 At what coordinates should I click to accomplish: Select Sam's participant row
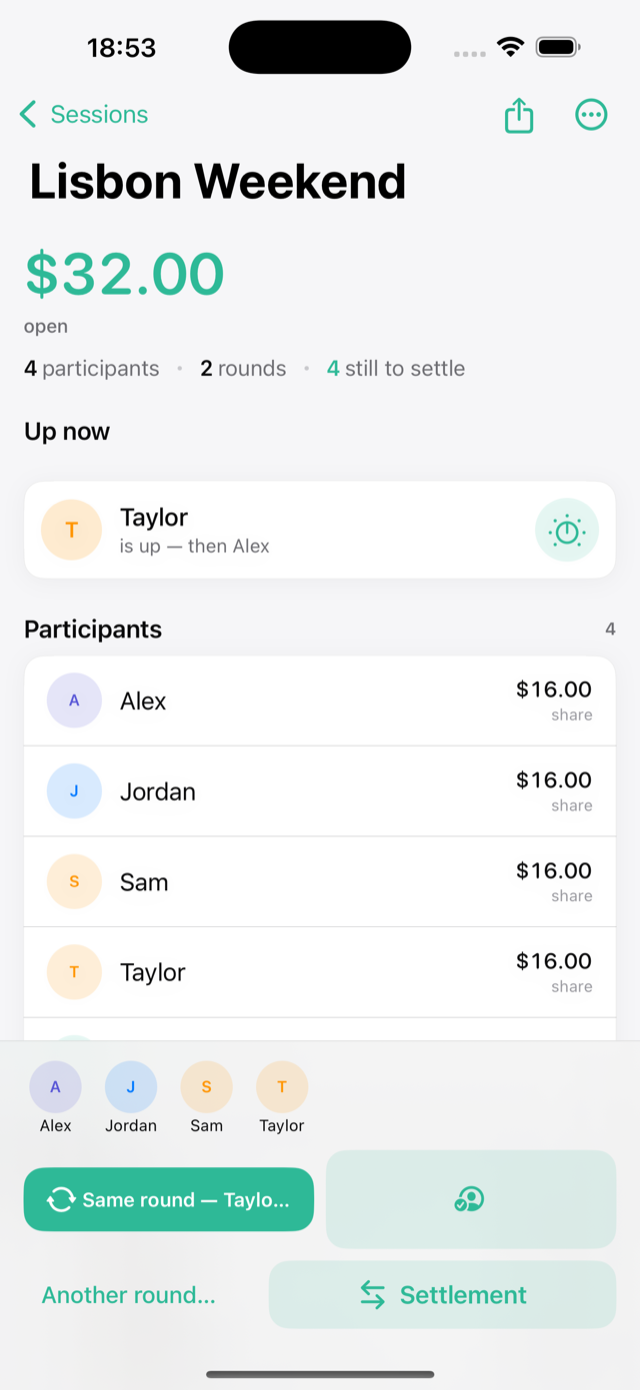[320, 882]
